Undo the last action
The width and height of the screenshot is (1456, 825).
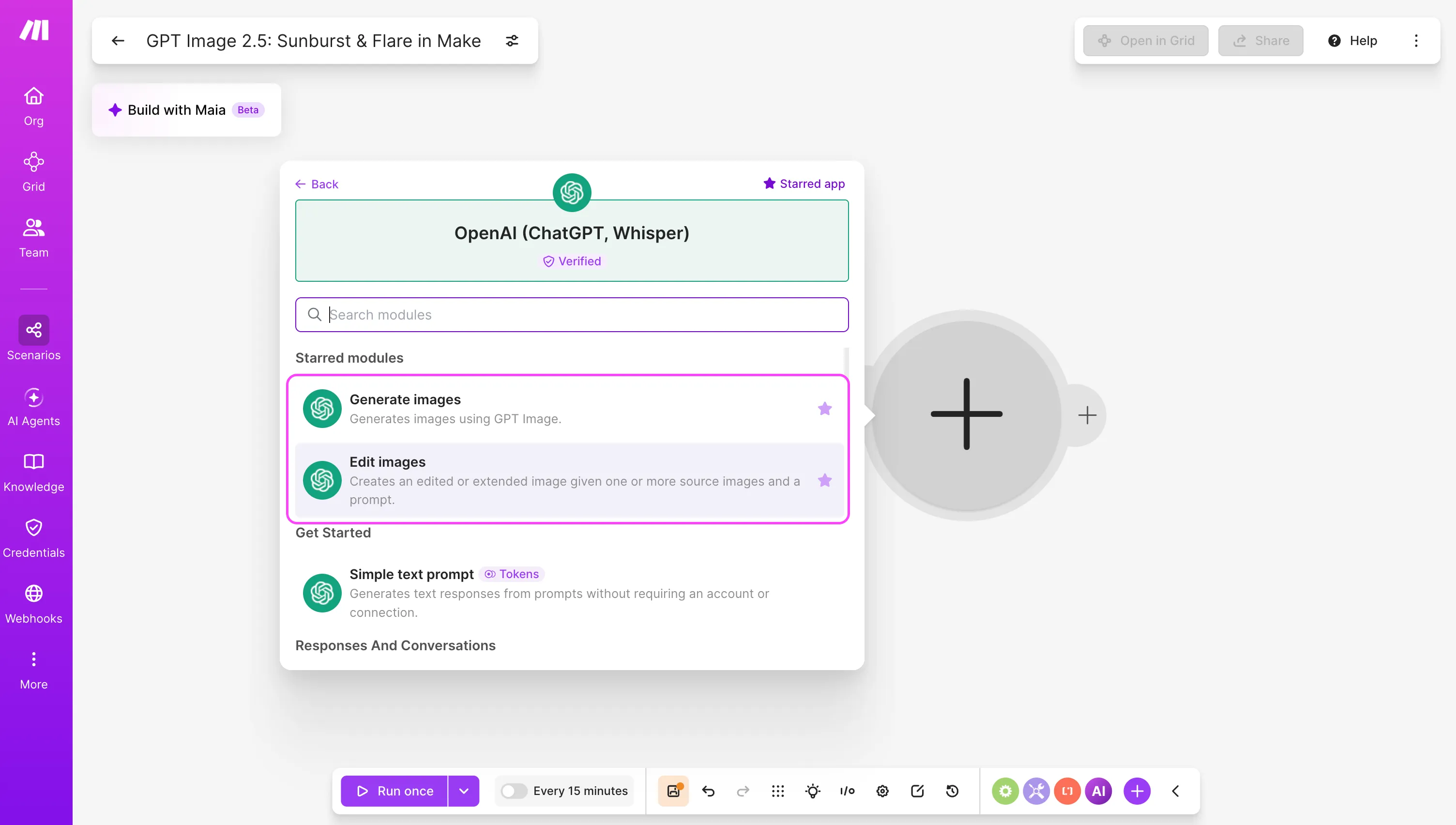point(708,791)
